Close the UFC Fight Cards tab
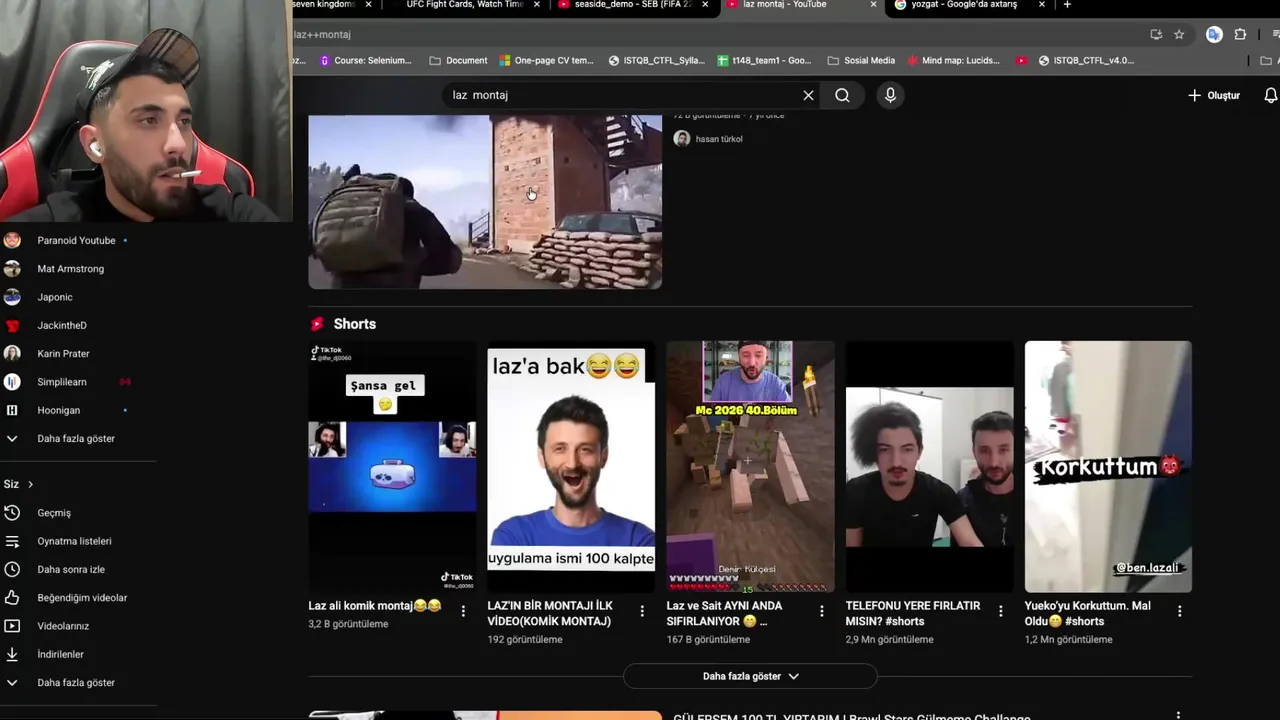 click(x=537, y=5)
